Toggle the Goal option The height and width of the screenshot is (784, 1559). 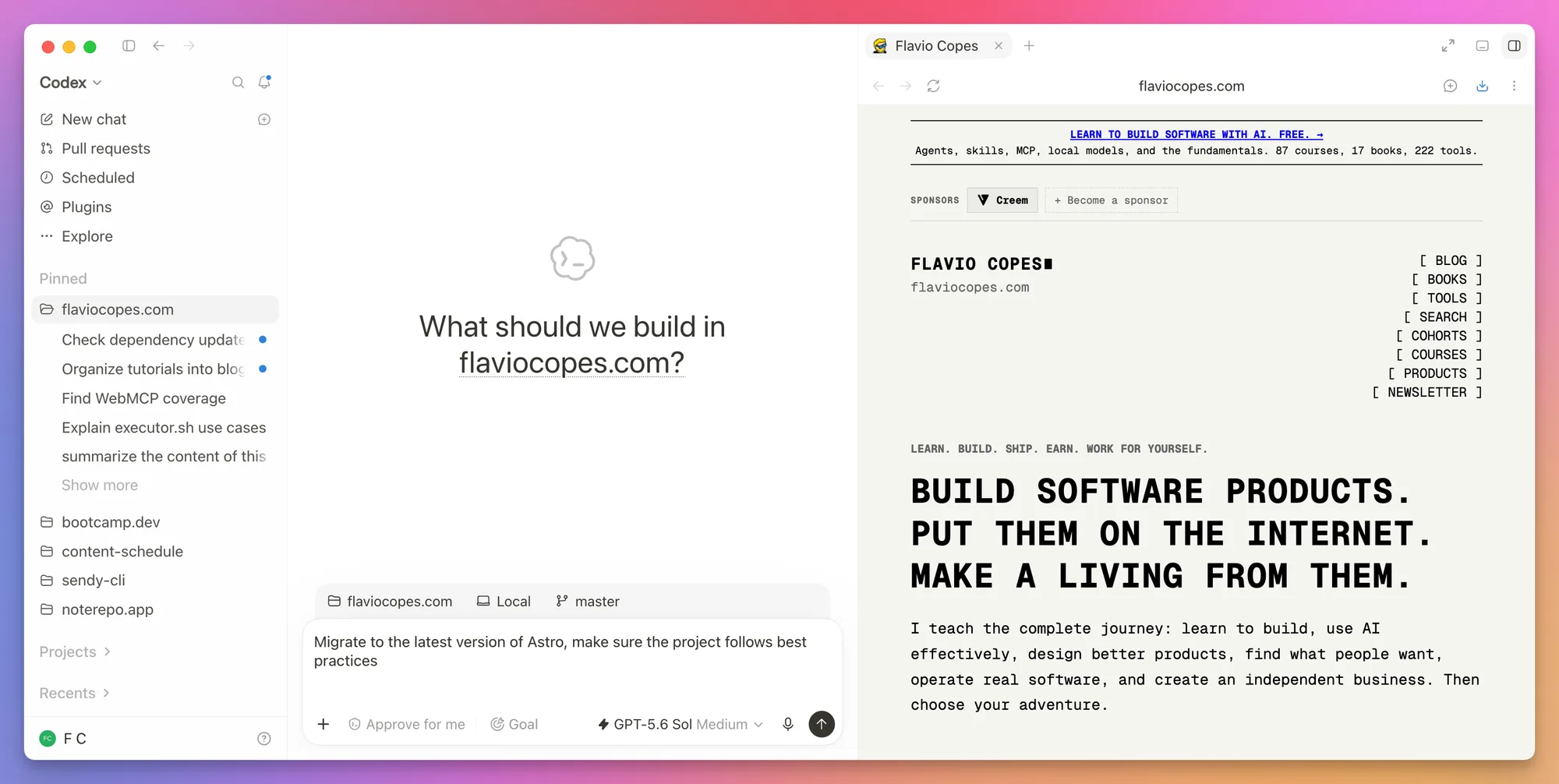514,724
